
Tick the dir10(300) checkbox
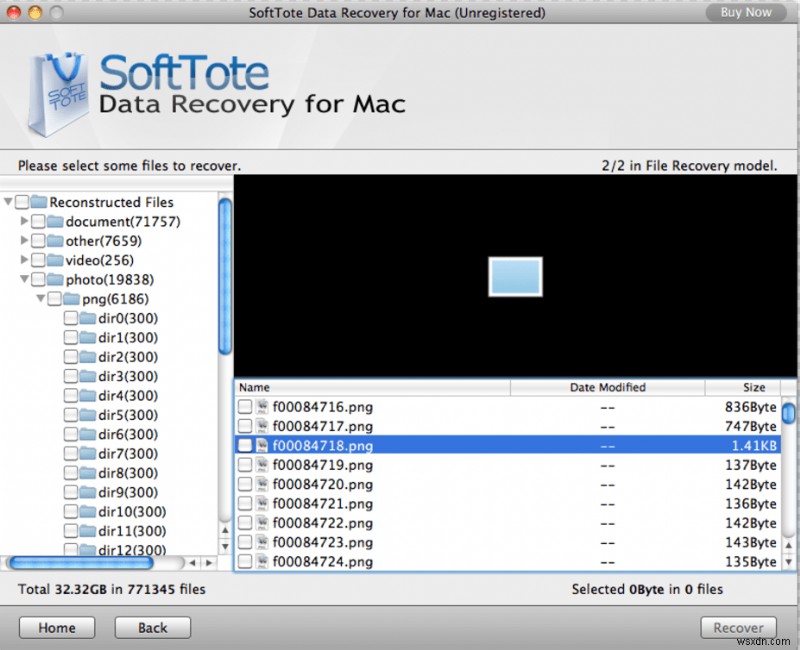tap(71, 512)
